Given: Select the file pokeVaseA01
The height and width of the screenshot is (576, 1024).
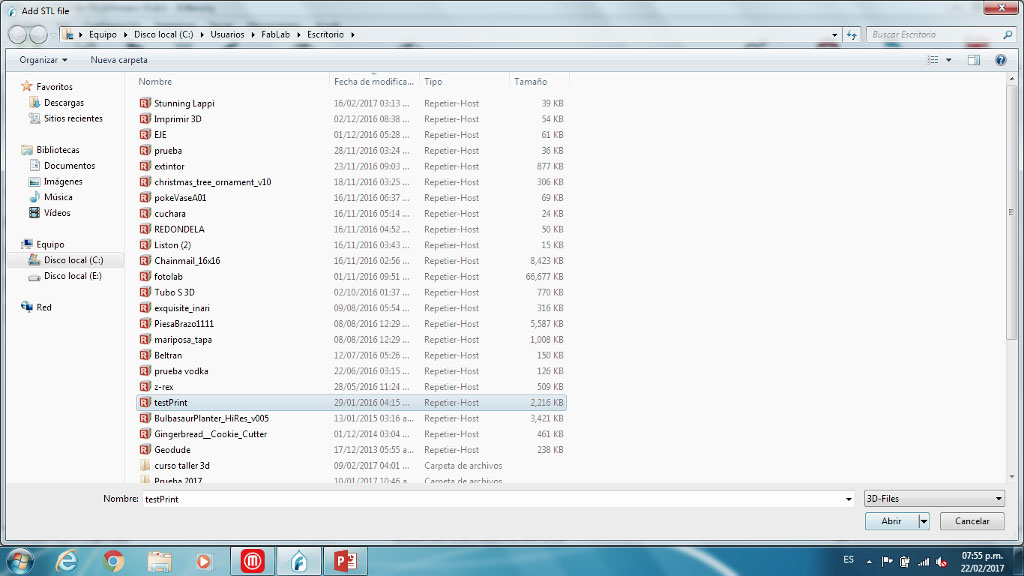Looking at the screenshot, I should 180,198.
